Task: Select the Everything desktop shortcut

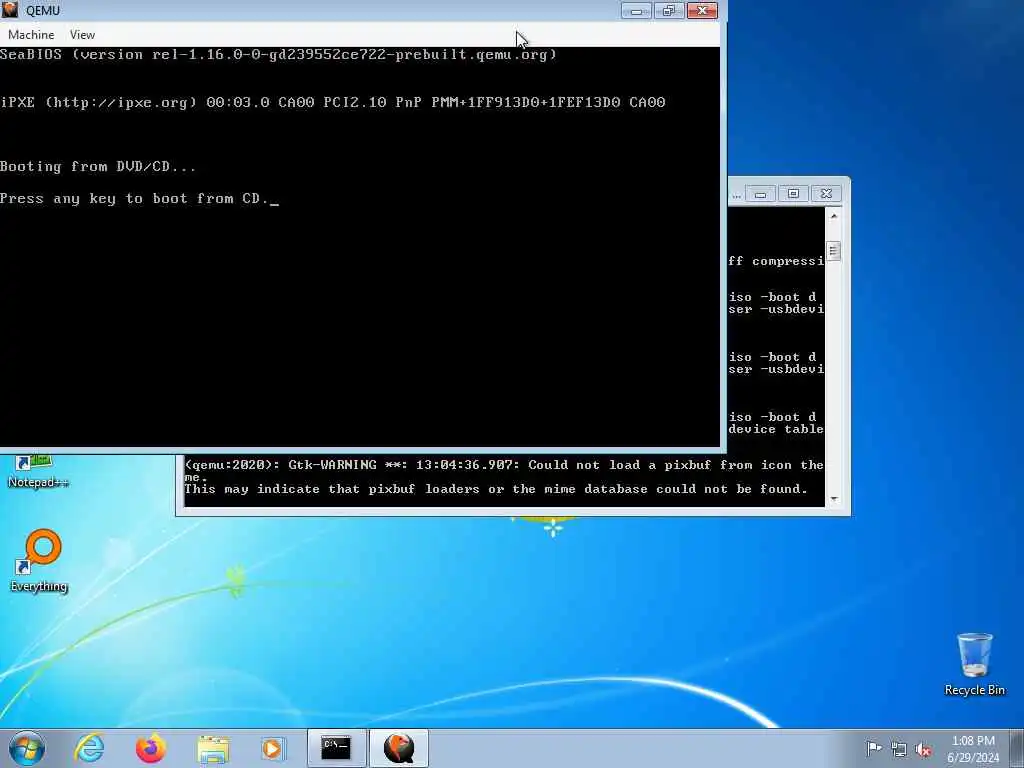Action: 39,562
